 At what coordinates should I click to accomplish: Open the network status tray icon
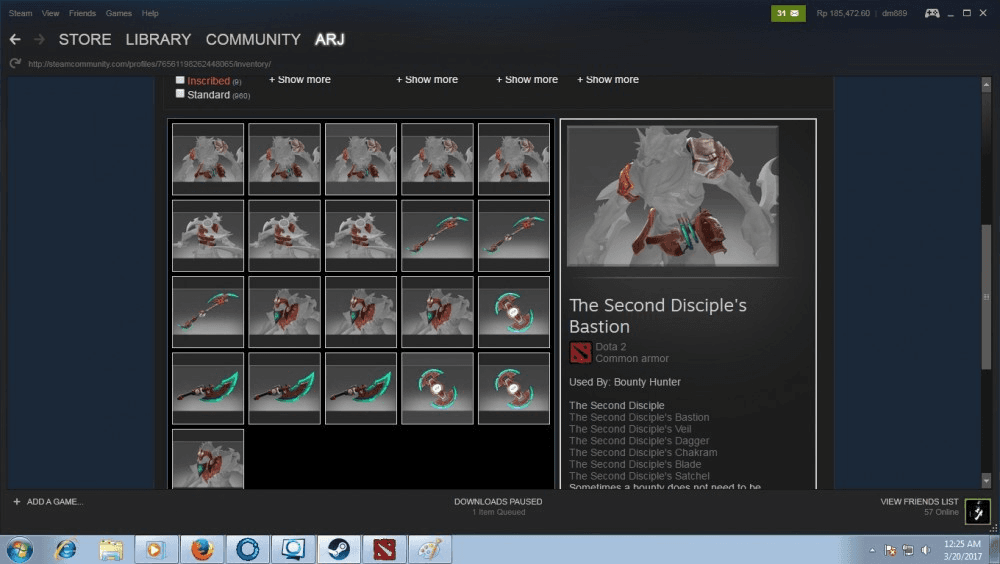[908, 550]
